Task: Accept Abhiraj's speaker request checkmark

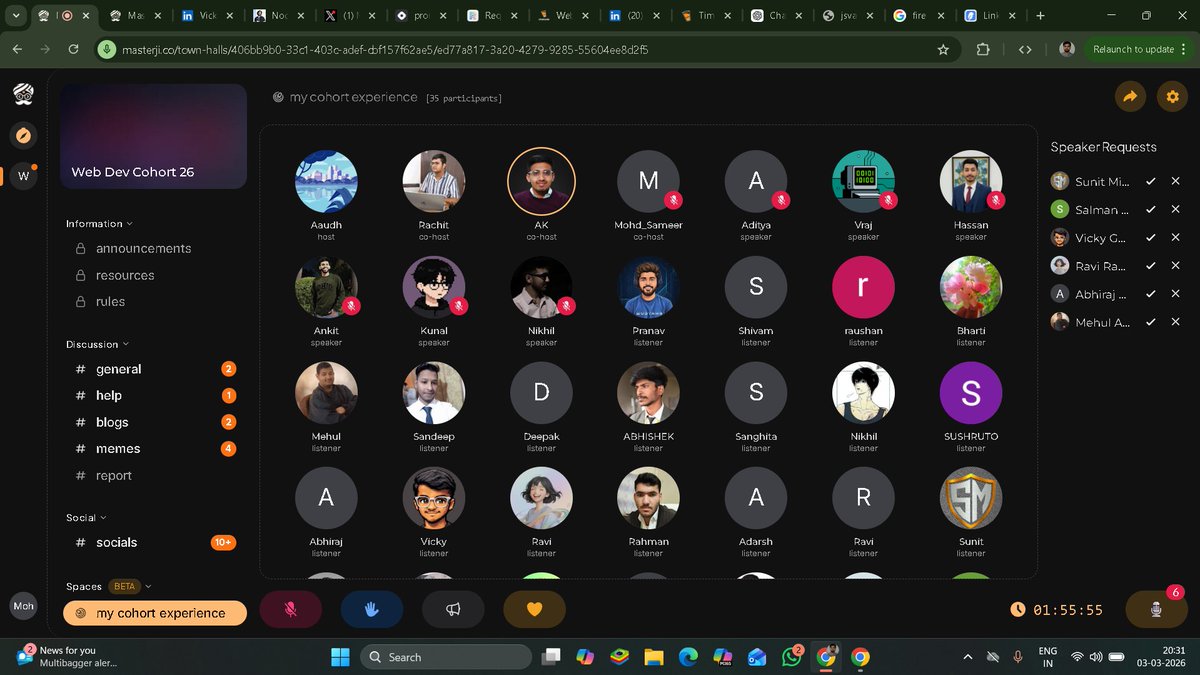Action: click(x=1151, y=294)
